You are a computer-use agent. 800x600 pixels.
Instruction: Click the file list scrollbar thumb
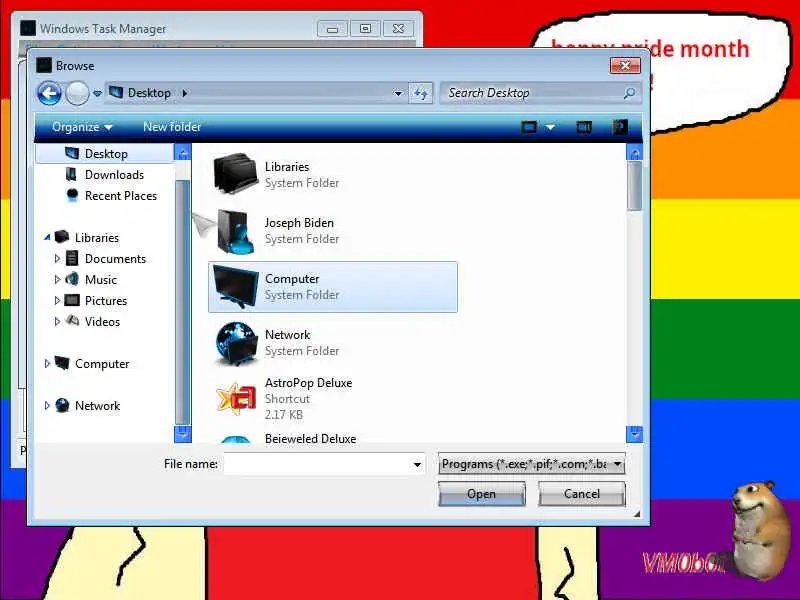[x=634, y=186]
